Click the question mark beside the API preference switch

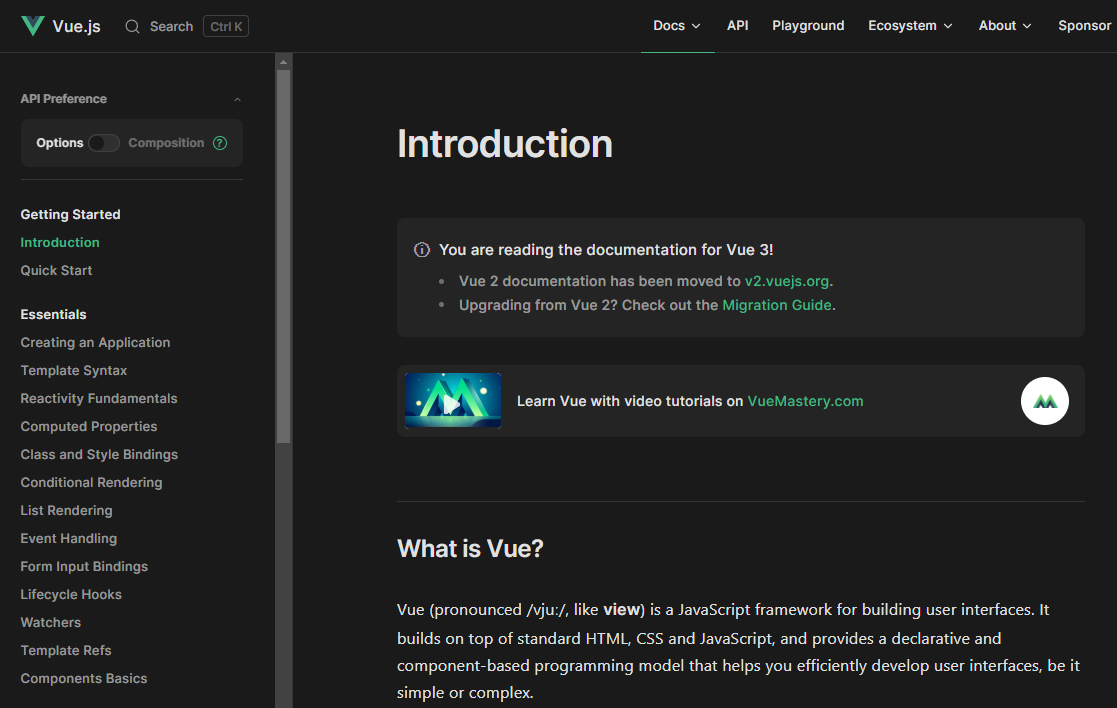[219, 143]
